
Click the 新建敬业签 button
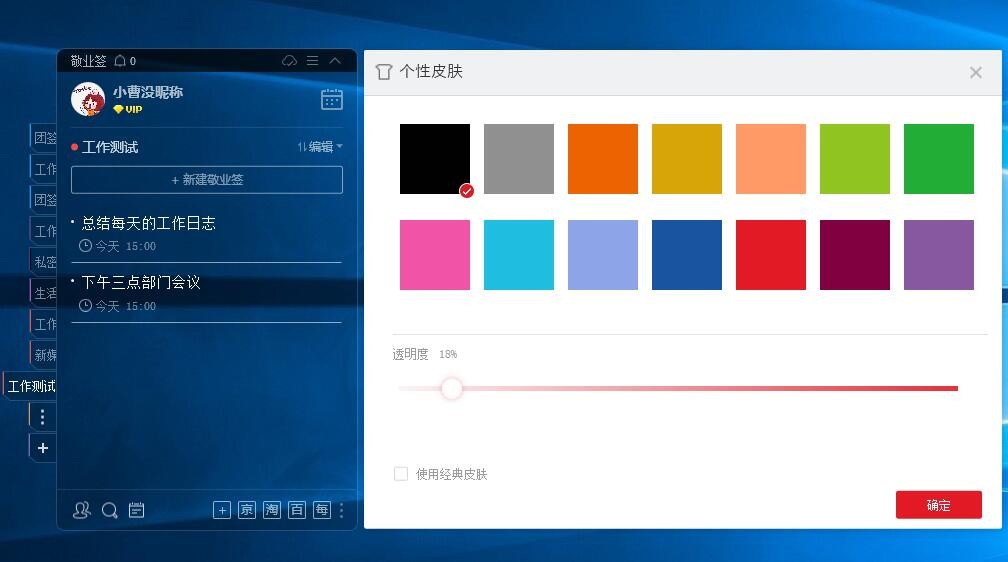click(207, 180)
